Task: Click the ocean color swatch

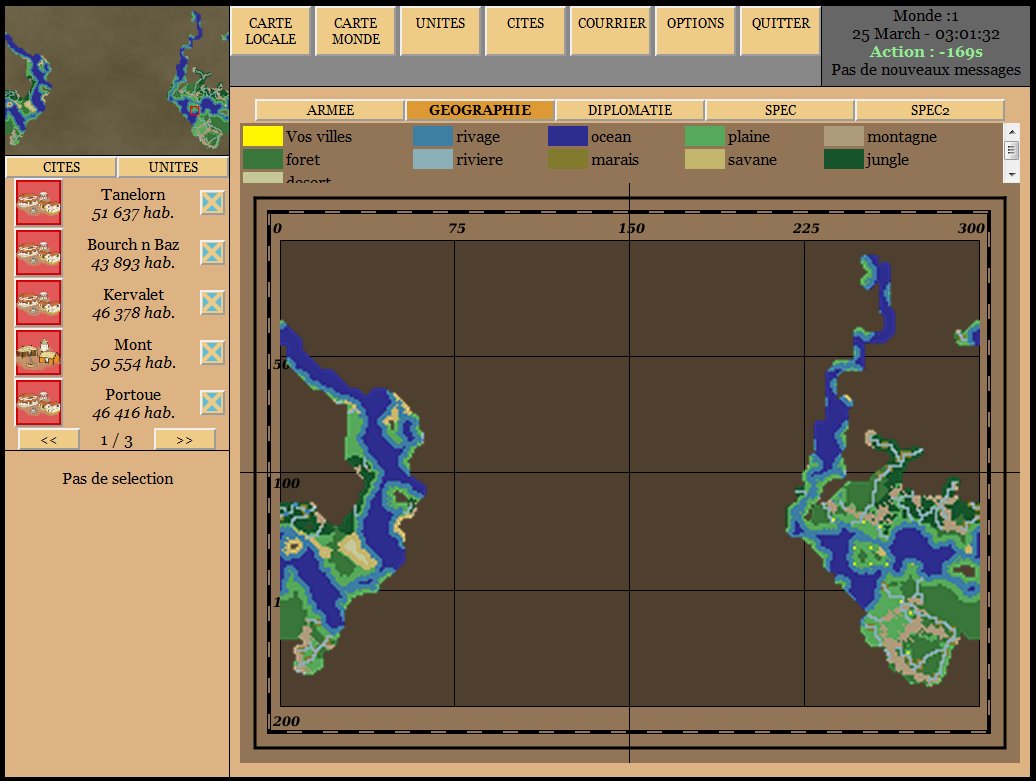Action: [568, 136]
